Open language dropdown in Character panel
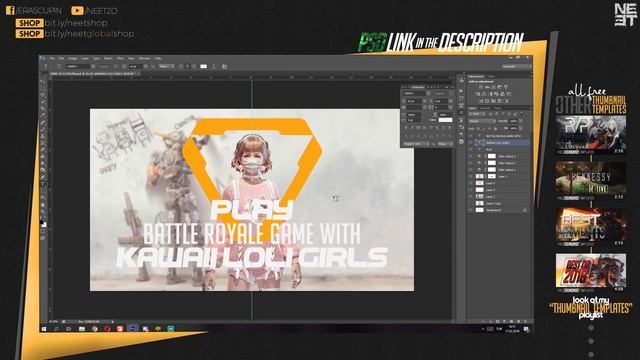640x360 pixels. [416, 144]
